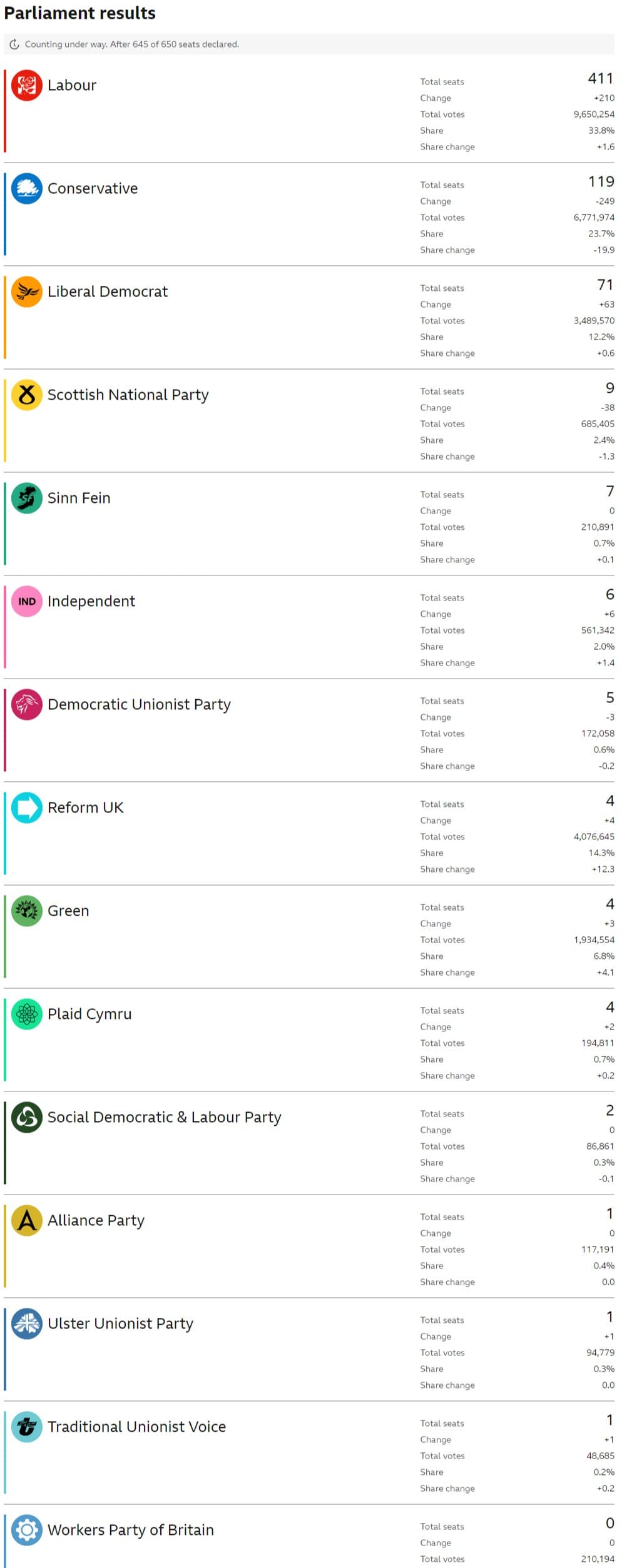This screenshot has height=1568, width=627.
Task: Click the Sinn Fein green icon
Action: click(x=27, y=498)
